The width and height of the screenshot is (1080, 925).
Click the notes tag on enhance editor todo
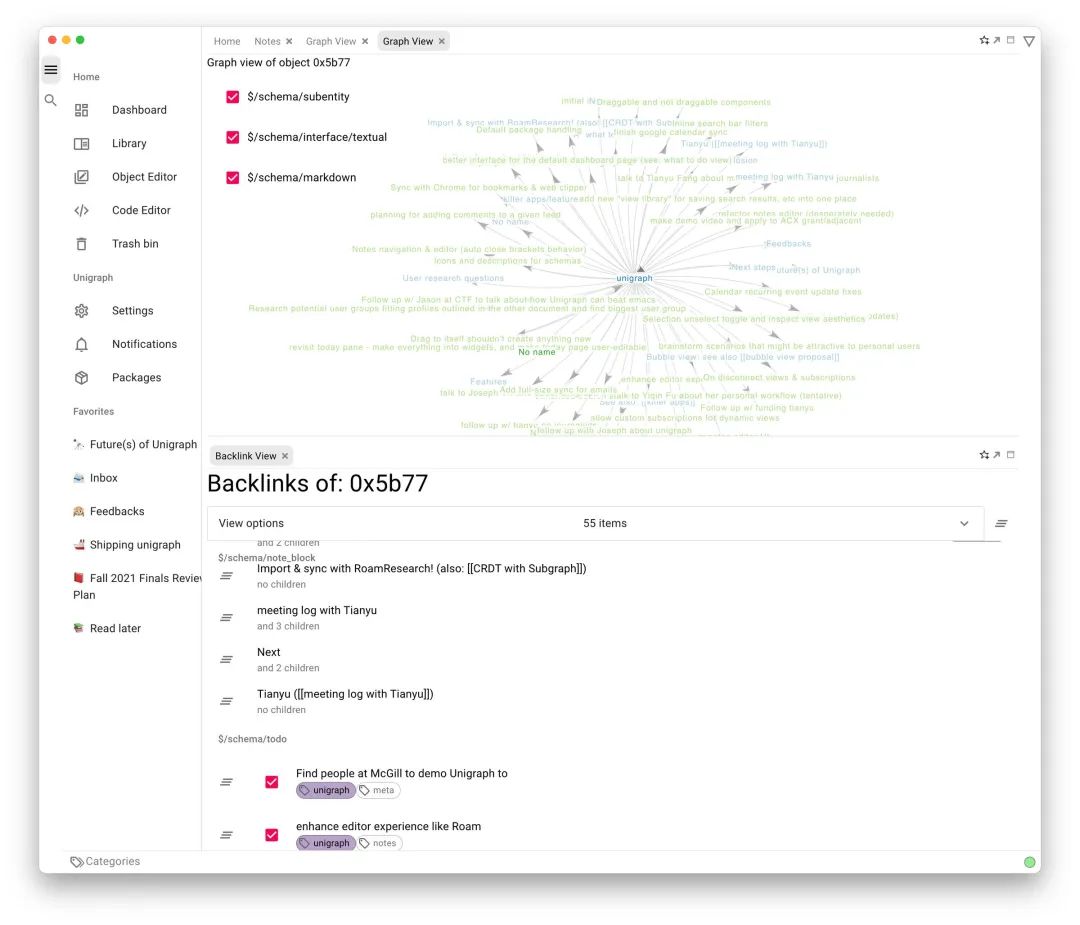(x=380, y=844)
